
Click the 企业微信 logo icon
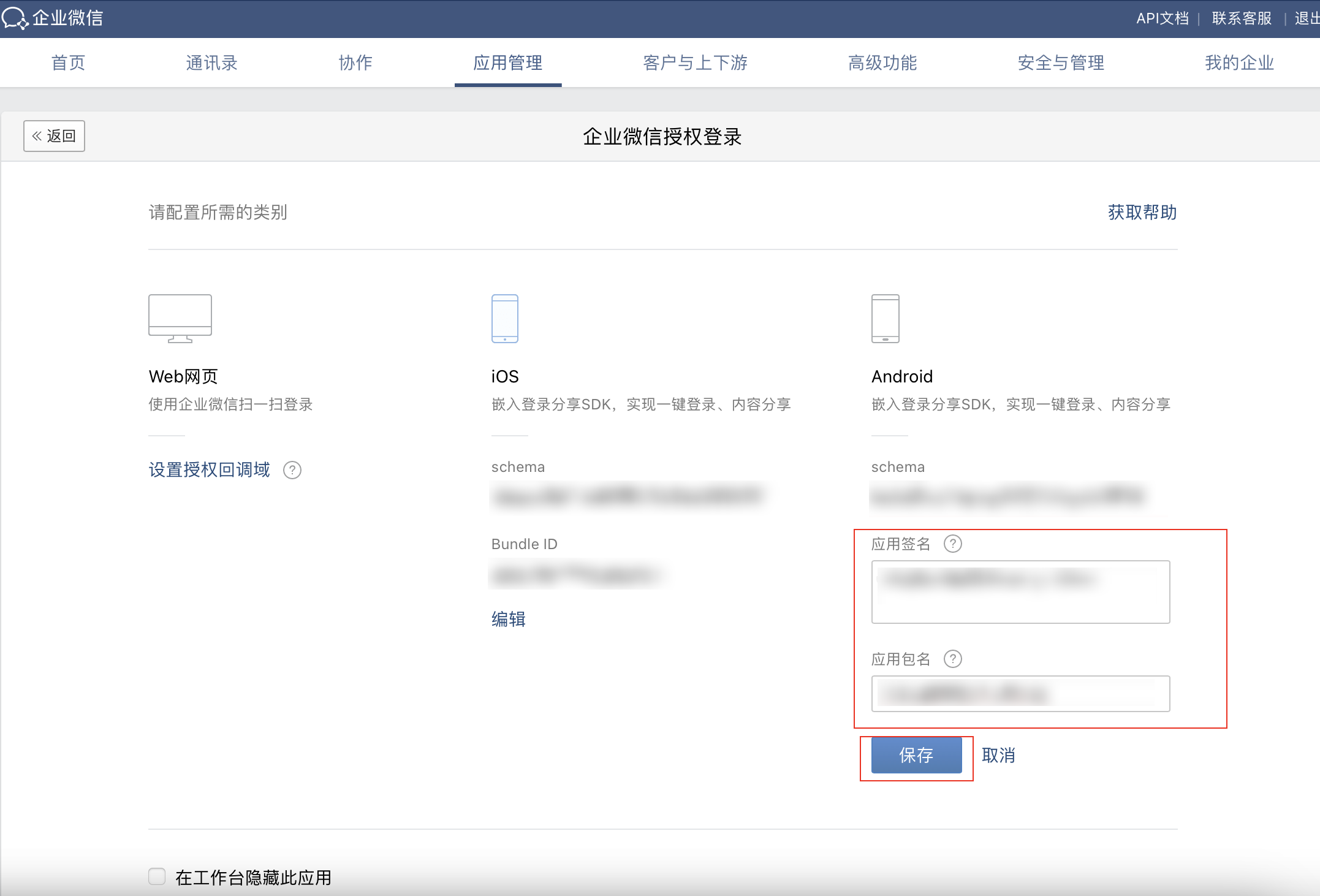coord(15,18)
